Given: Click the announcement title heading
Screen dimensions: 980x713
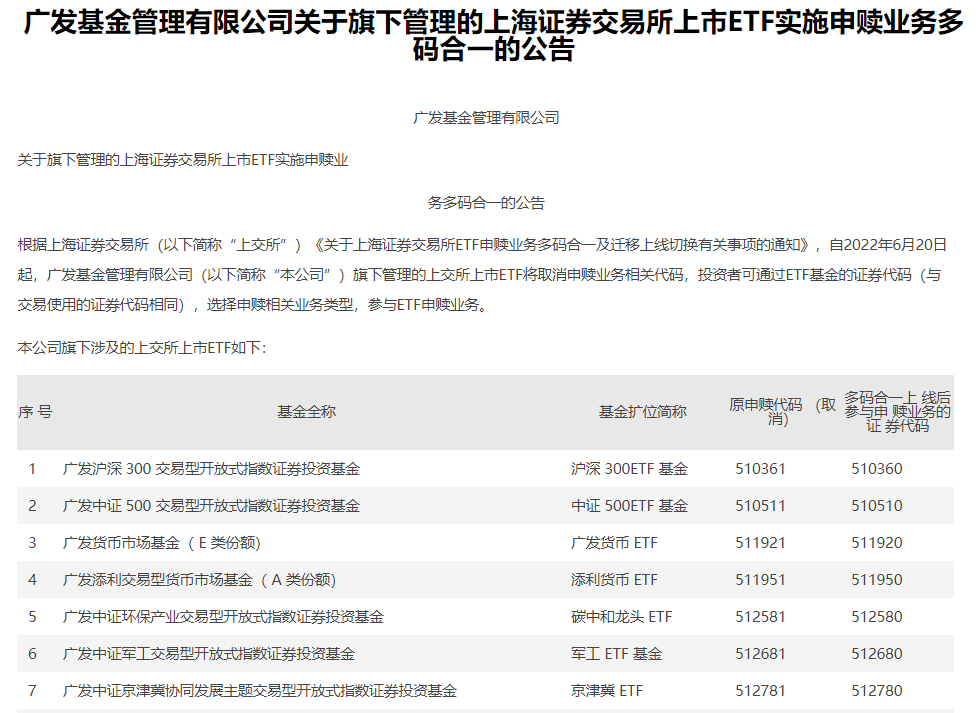Looking at the screenshot, I should (490, 37).
